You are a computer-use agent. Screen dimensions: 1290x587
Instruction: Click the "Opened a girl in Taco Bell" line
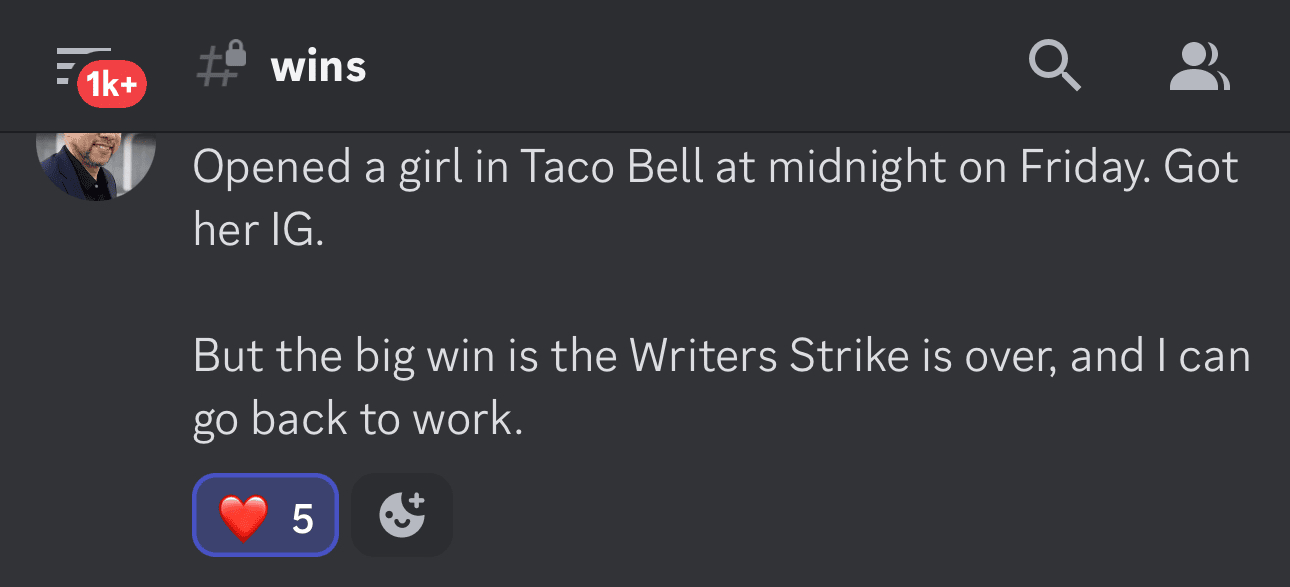(x=715, y=168)
